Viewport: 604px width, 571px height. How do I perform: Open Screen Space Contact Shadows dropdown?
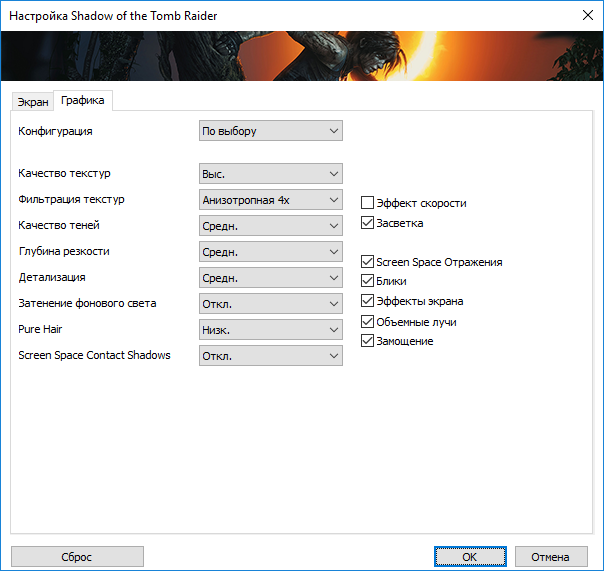(x=271, y=355)
